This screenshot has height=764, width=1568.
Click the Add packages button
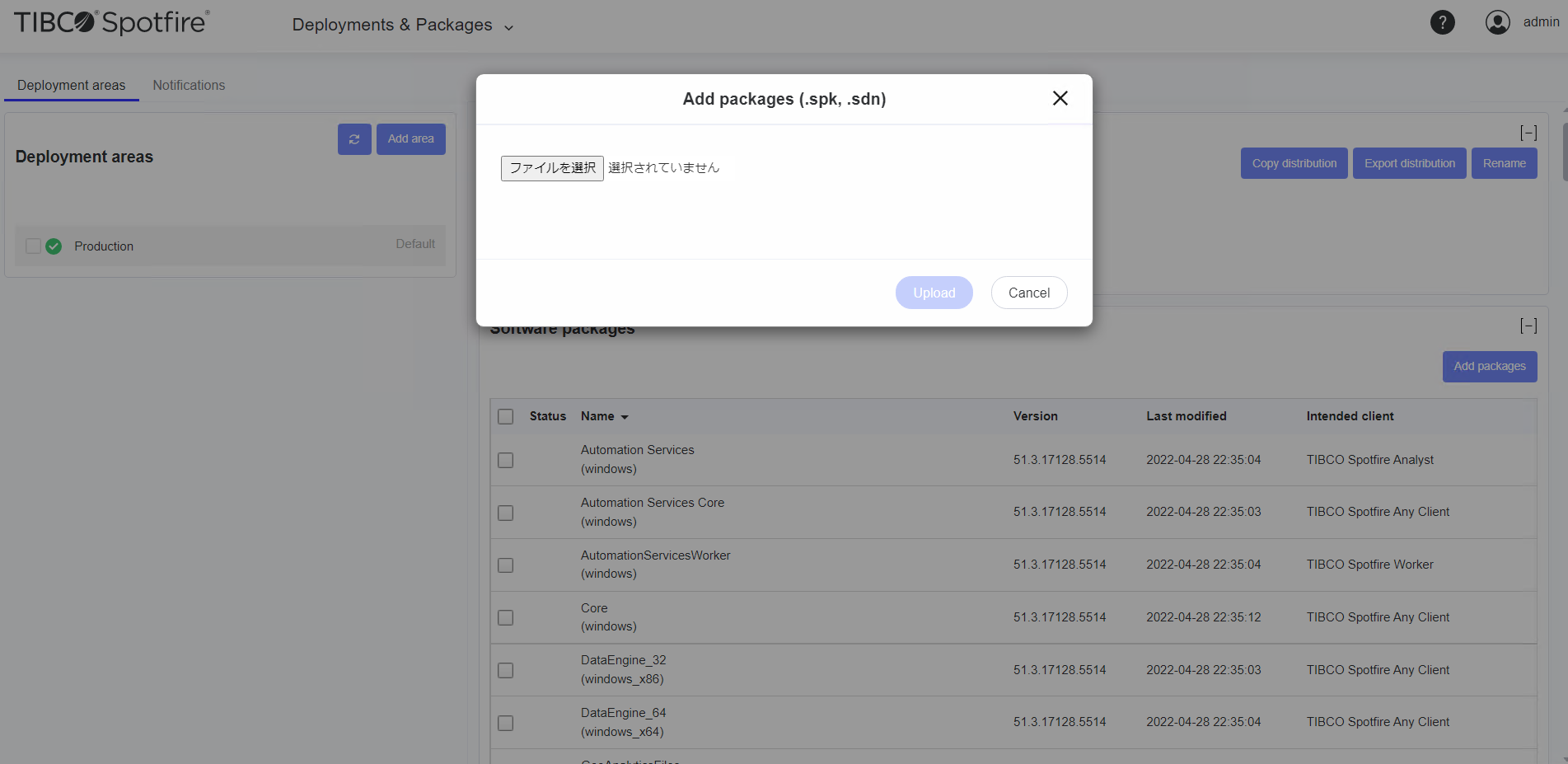1490,367
